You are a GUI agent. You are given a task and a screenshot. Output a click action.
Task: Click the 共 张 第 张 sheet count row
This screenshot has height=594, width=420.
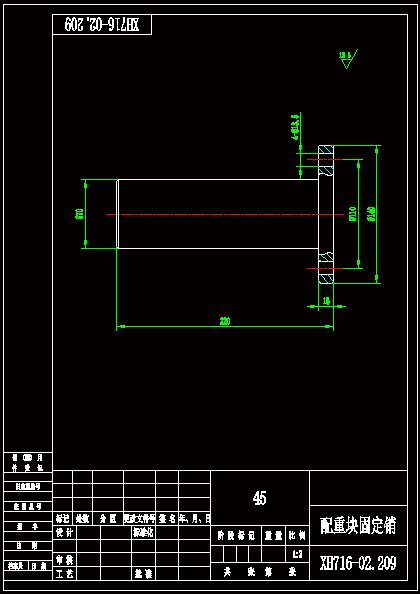click(260, 572)
